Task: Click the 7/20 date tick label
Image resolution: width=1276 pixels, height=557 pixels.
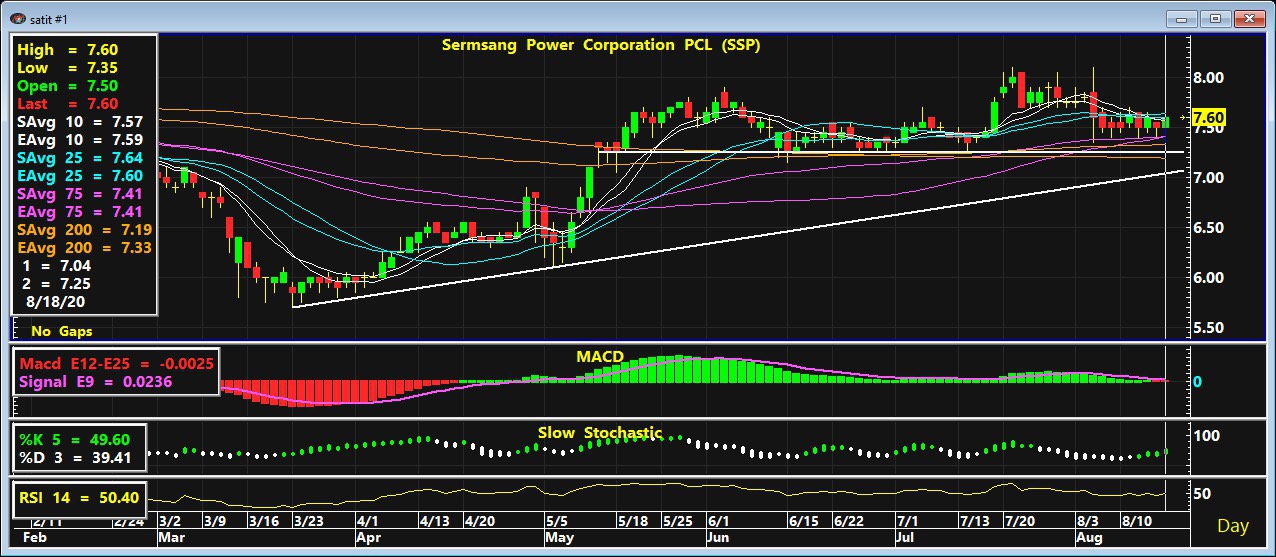Action: (1019, 522)
